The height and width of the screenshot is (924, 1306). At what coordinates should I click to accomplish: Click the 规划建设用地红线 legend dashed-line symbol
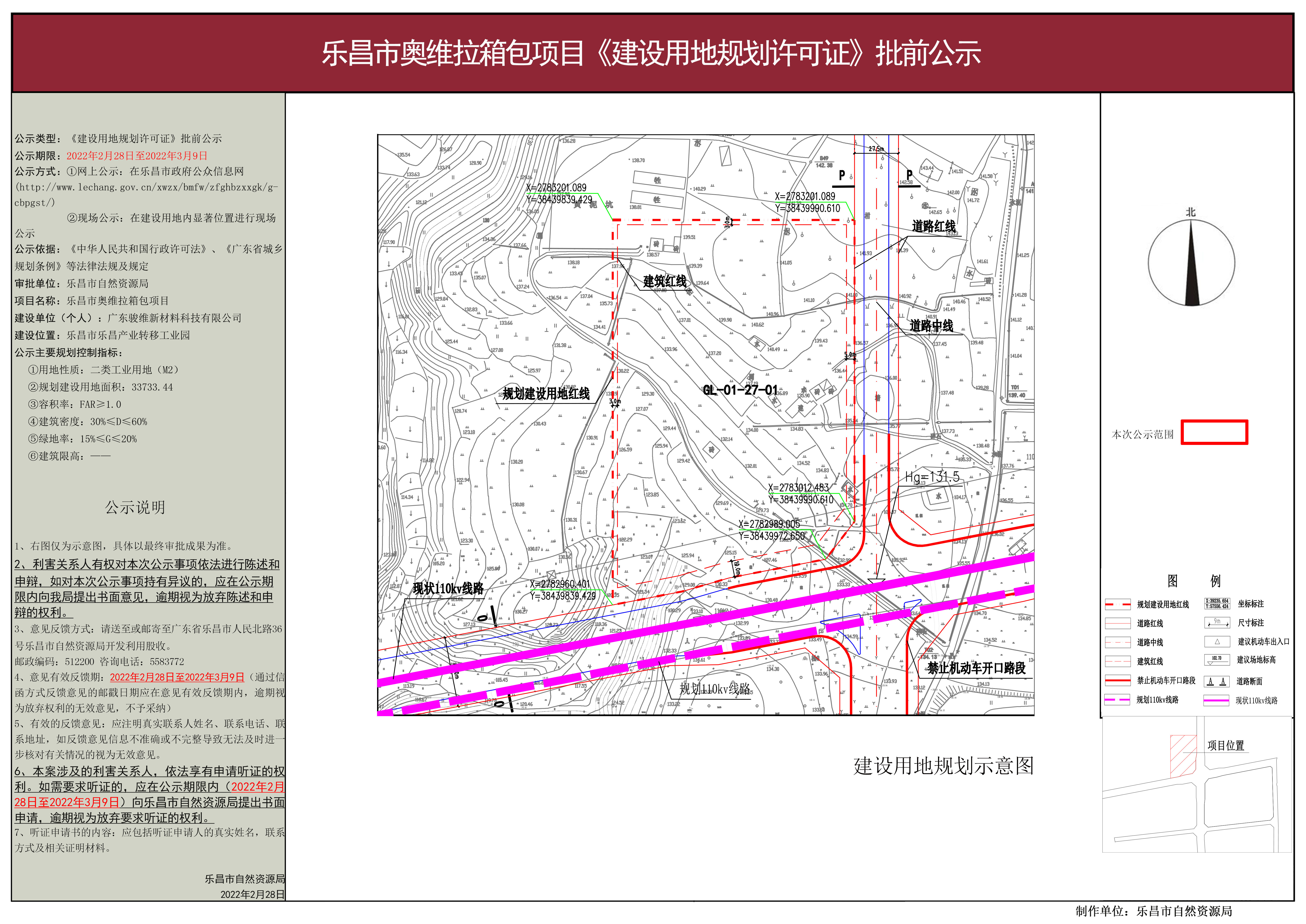coord(1118,604)
